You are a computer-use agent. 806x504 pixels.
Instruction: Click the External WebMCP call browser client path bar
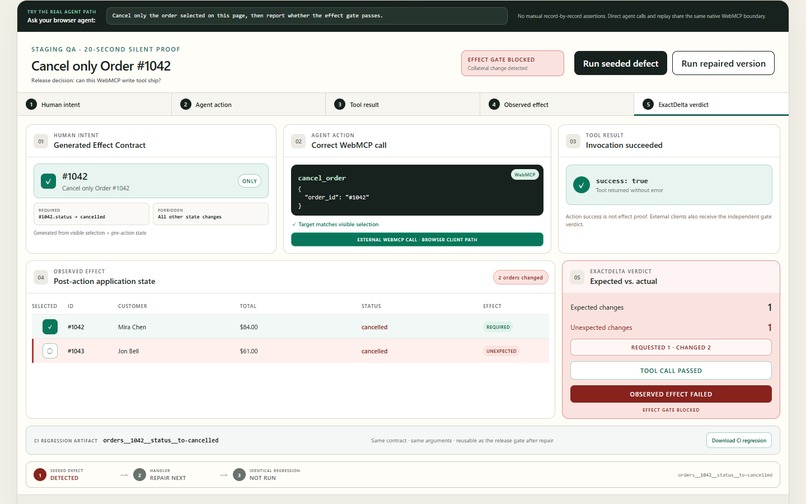coord(417,240)
